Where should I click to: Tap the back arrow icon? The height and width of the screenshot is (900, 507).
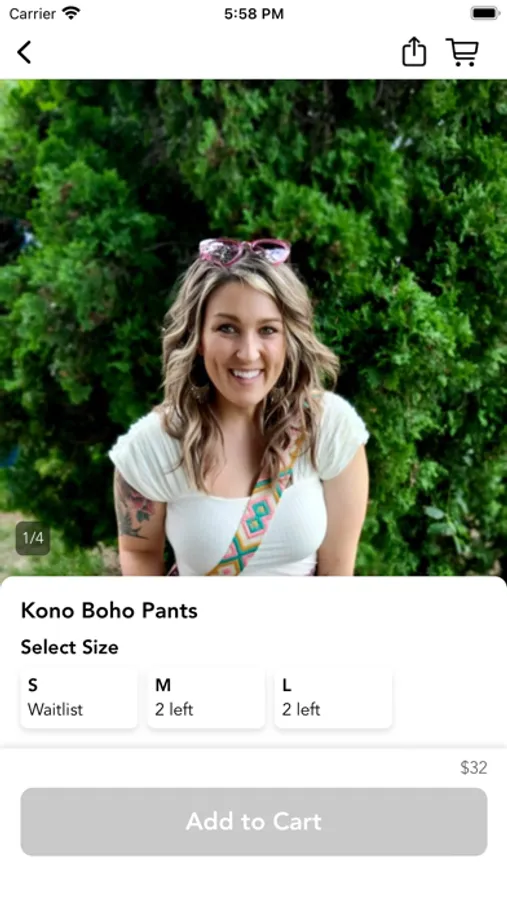(24, 52)
